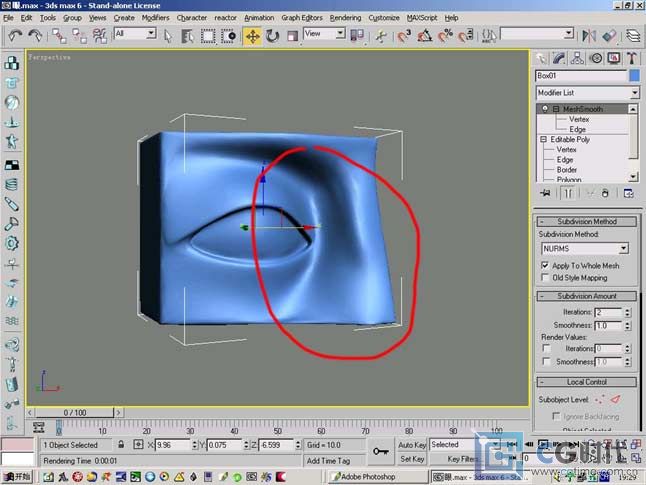Open the Graph Editors menu
The height and width of the screenshot is (485, 646).
(x=302, y=18)
